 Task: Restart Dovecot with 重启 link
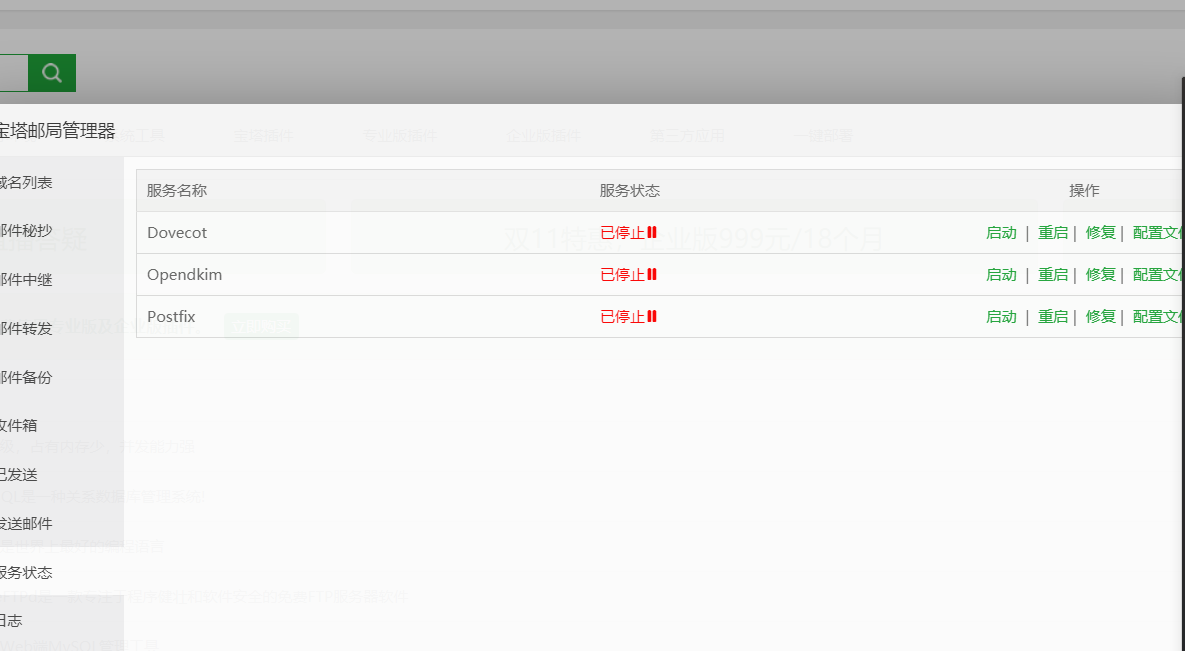click(1053, 233)
